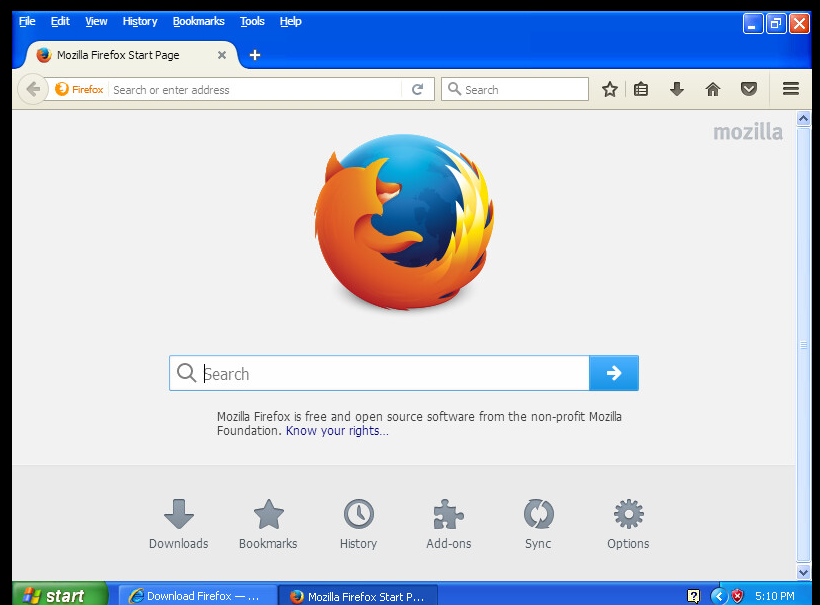Click the magnifier icon in start page search

coord(186,373)
